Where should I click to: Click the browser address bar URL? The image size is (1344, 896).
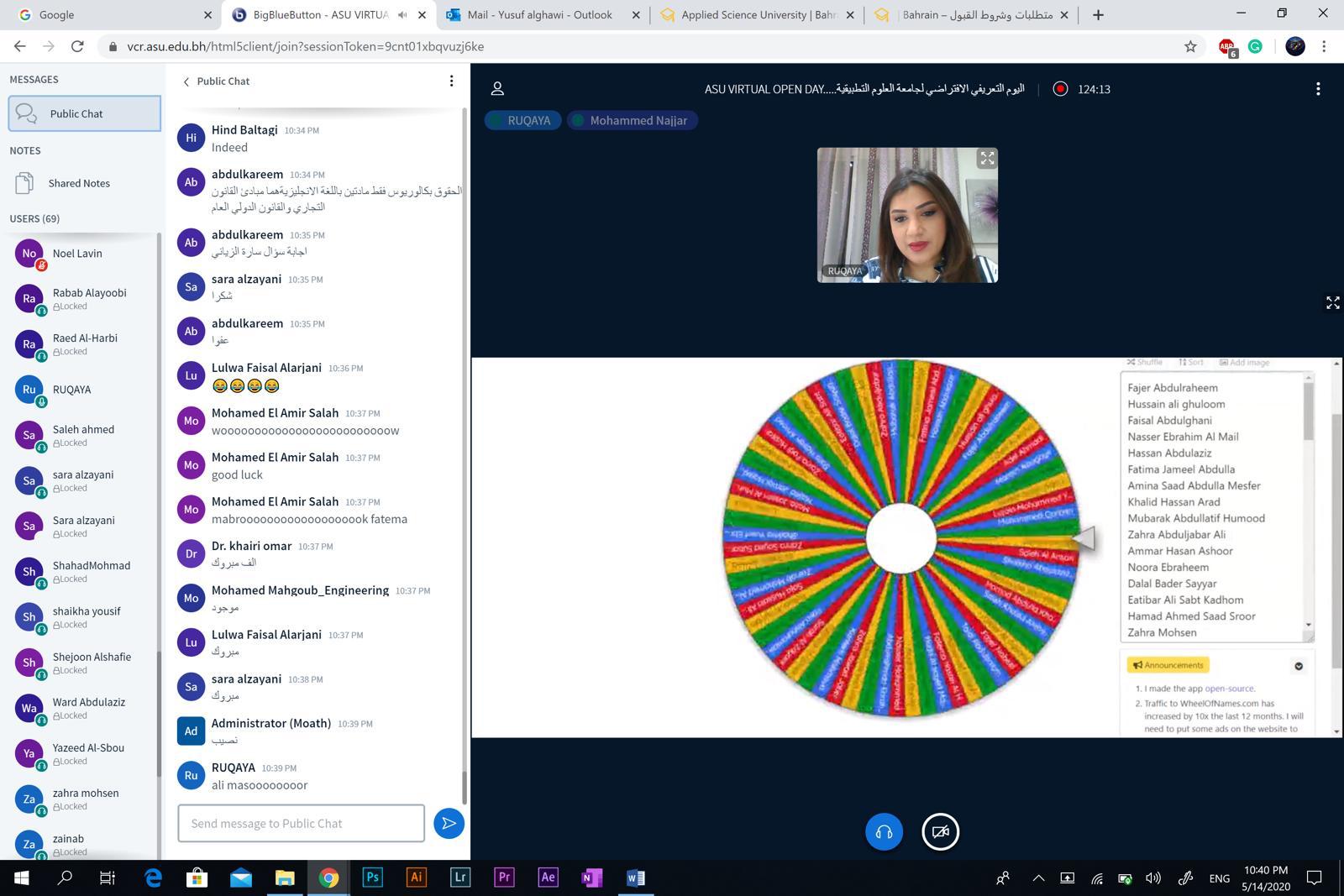coord(305,46)
